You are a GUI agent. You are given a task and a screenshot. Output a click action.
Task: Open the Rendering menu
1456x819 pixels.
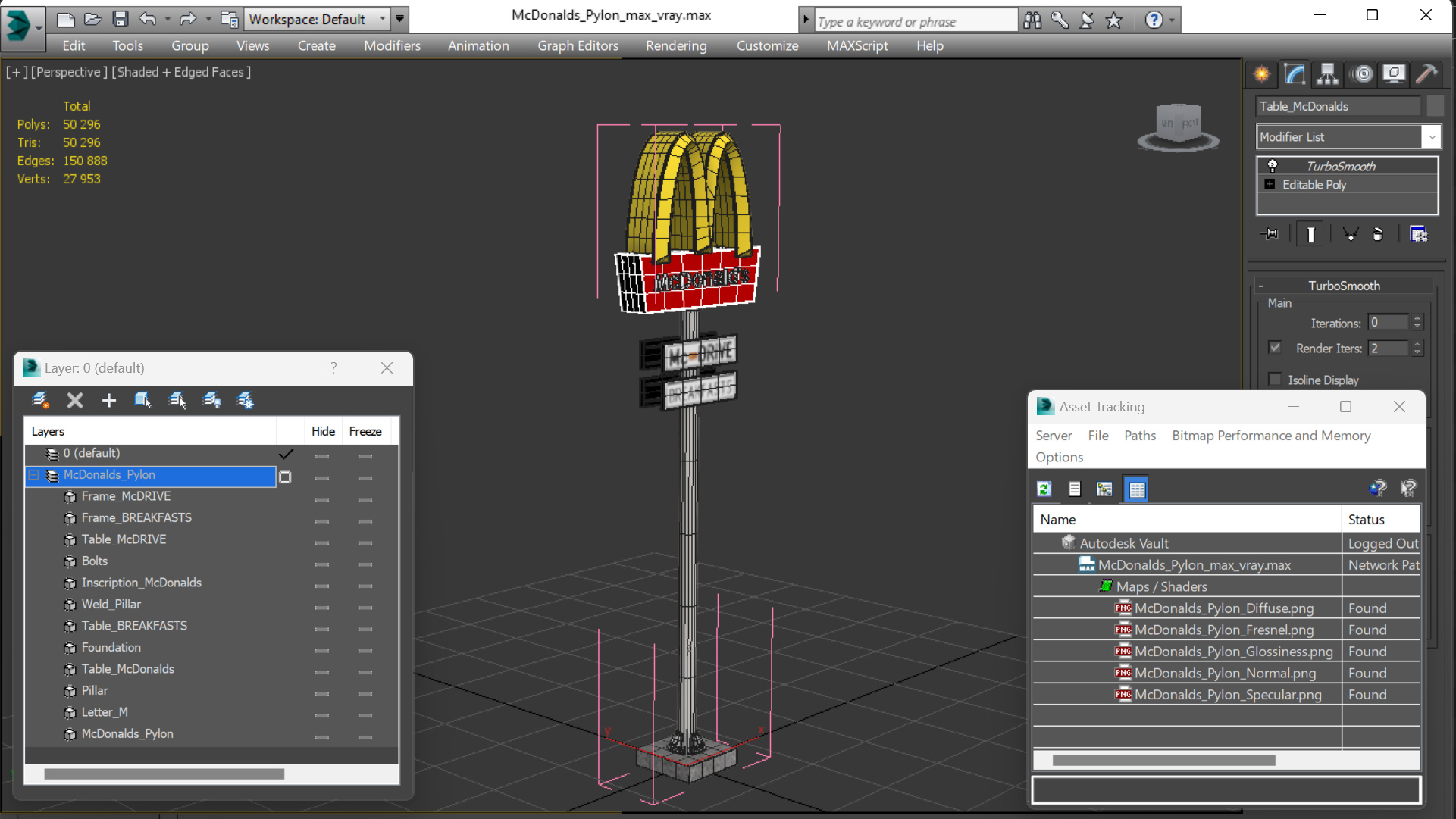click(x=676, y=46)
